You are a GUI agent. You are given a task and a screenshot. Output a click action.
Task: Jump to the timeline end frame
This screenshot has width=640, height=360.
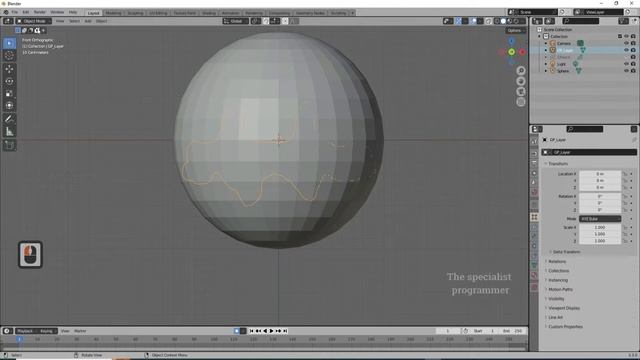pyautogui.click(x=285, y=331)
